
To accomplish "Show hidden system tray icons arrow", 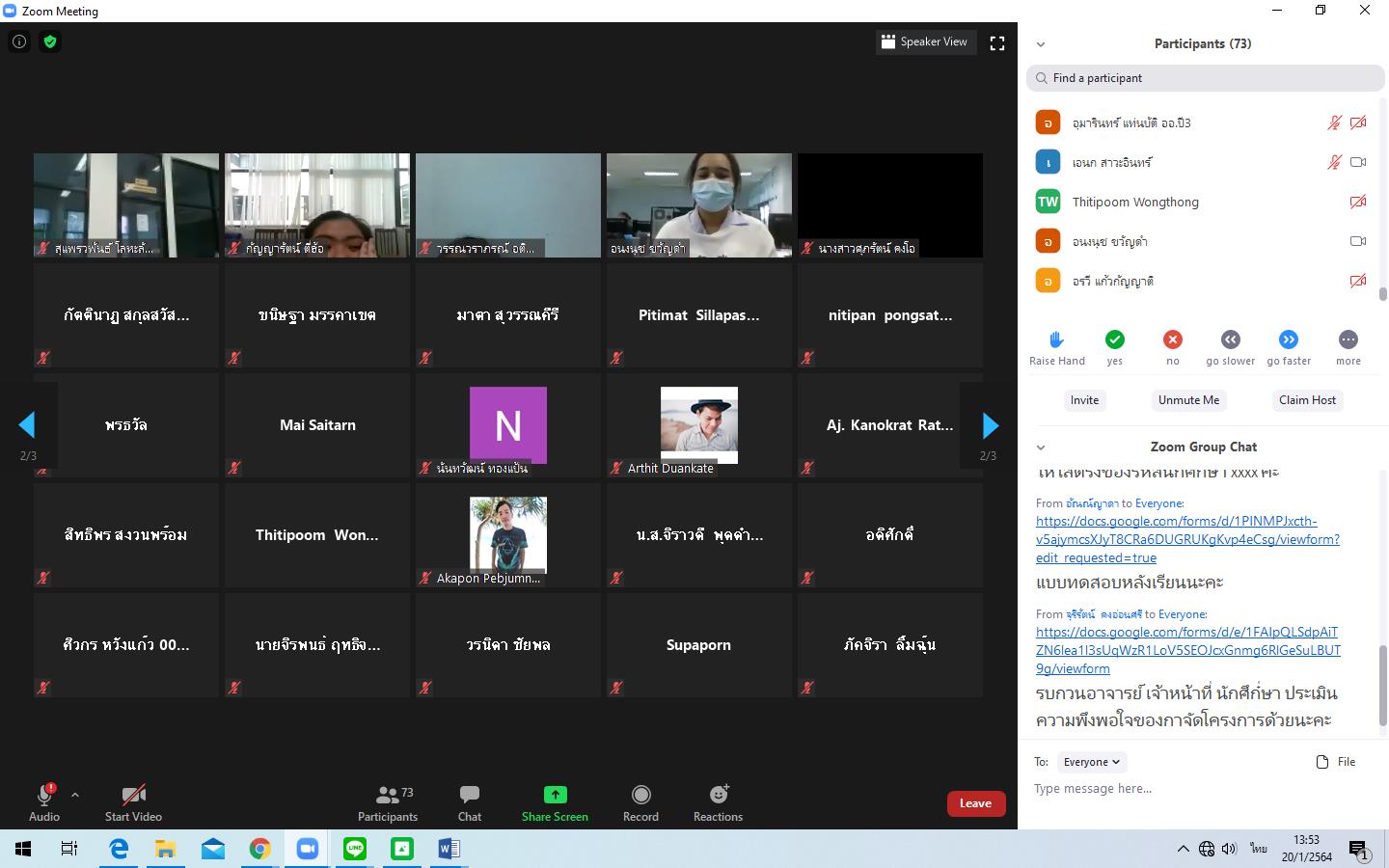I will 1183,849.
